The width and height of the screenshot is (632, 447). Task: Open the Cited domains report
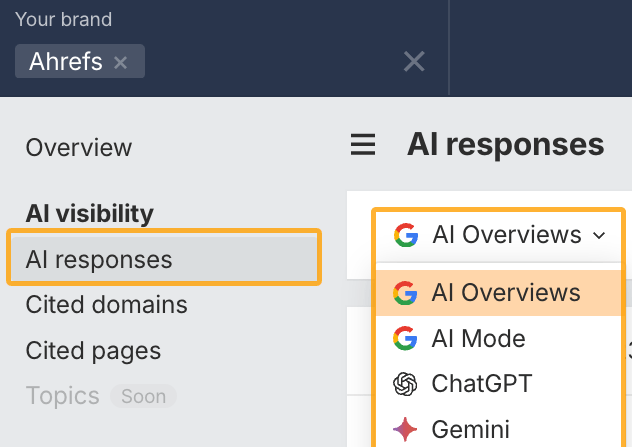(x=106, y=305)
